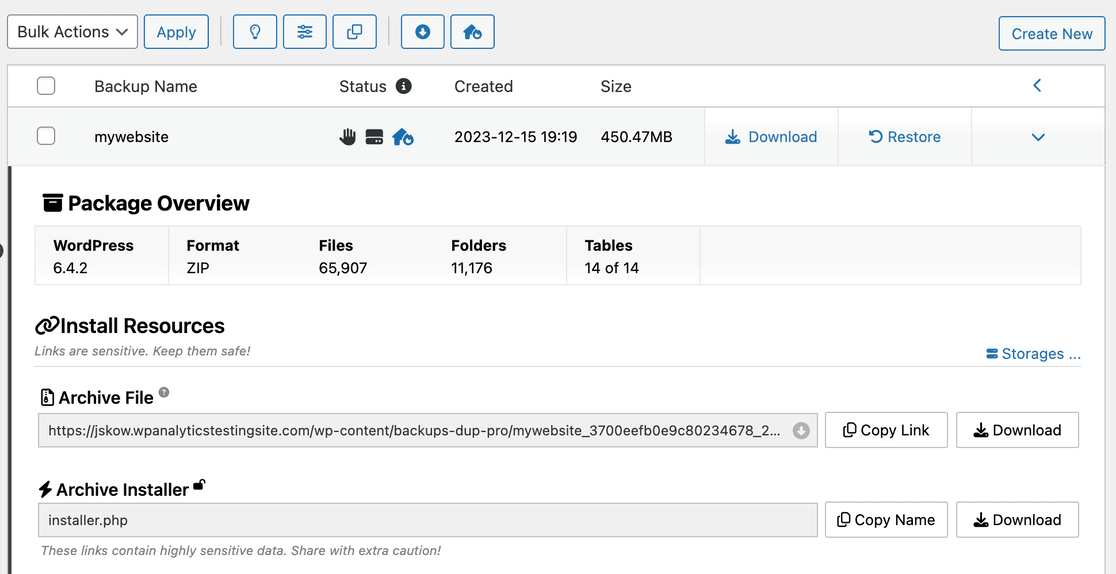The image size is (1116, 574).
Task: Click the Status info icon
Action: click(x=403, y=86)
